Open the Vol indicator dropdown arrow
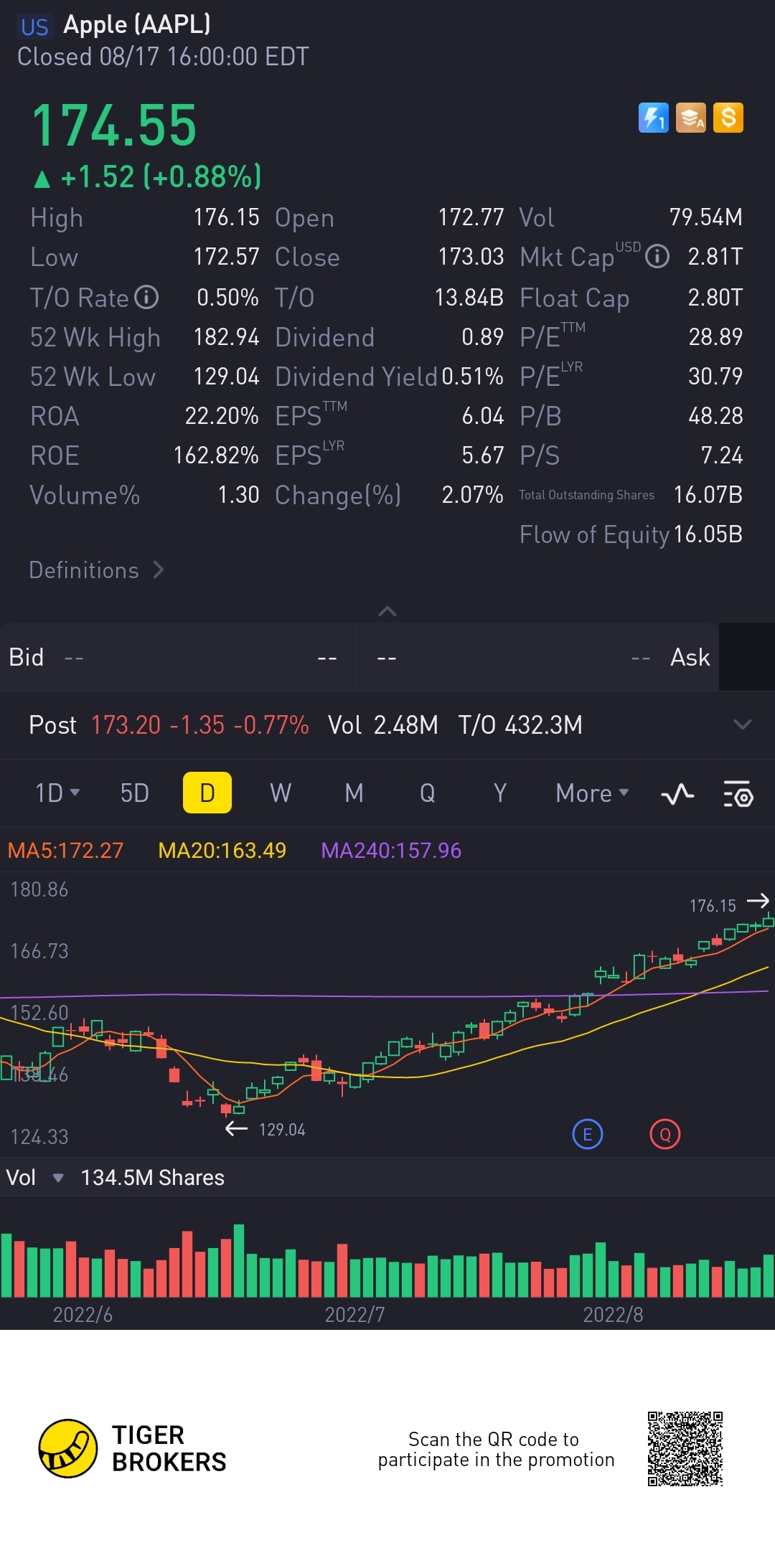Screen dimensions: 775x1568 point(58,1178)
